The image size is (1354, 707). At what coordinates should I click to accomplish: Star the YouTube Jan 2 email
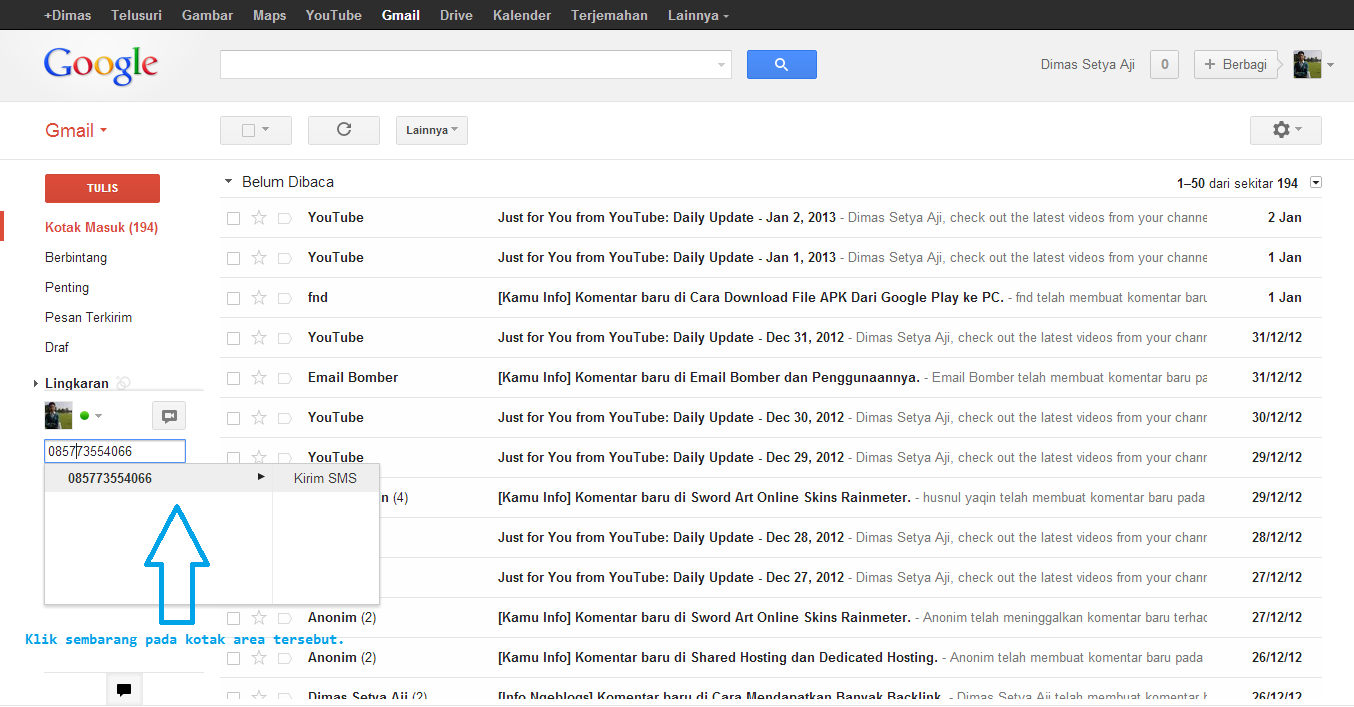pos(259,217)
